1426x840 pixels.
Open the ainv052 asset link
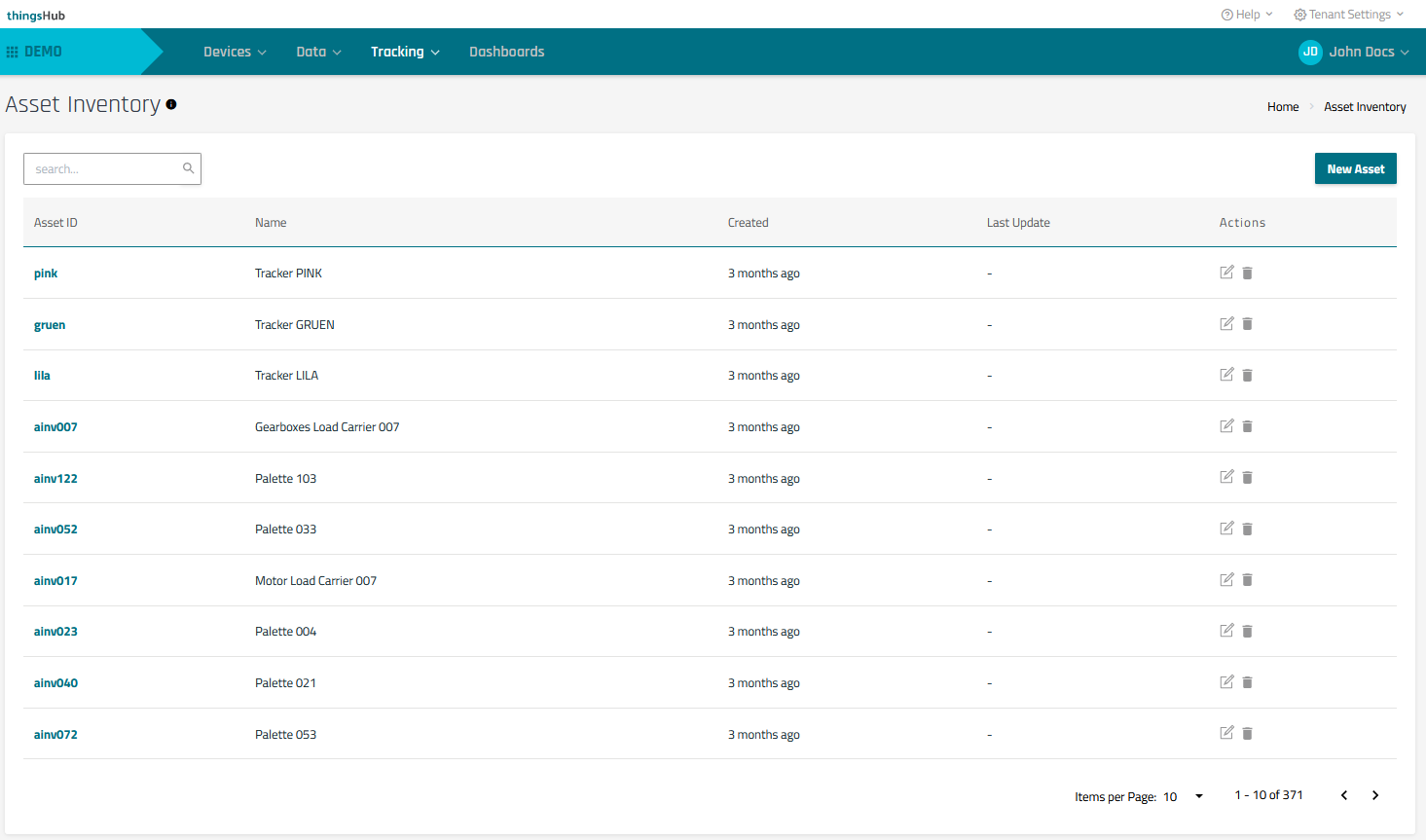[x=55, y=530]
